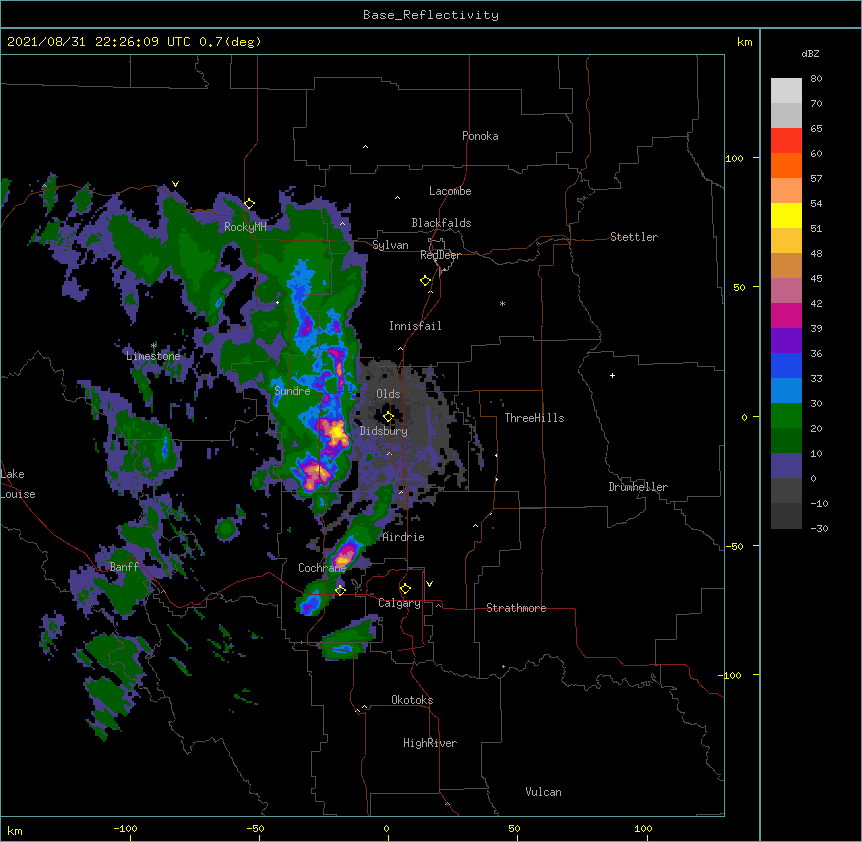Click the Base_Reflectivity title
This screenshot has height=842, width=862.
pos(431,15)
